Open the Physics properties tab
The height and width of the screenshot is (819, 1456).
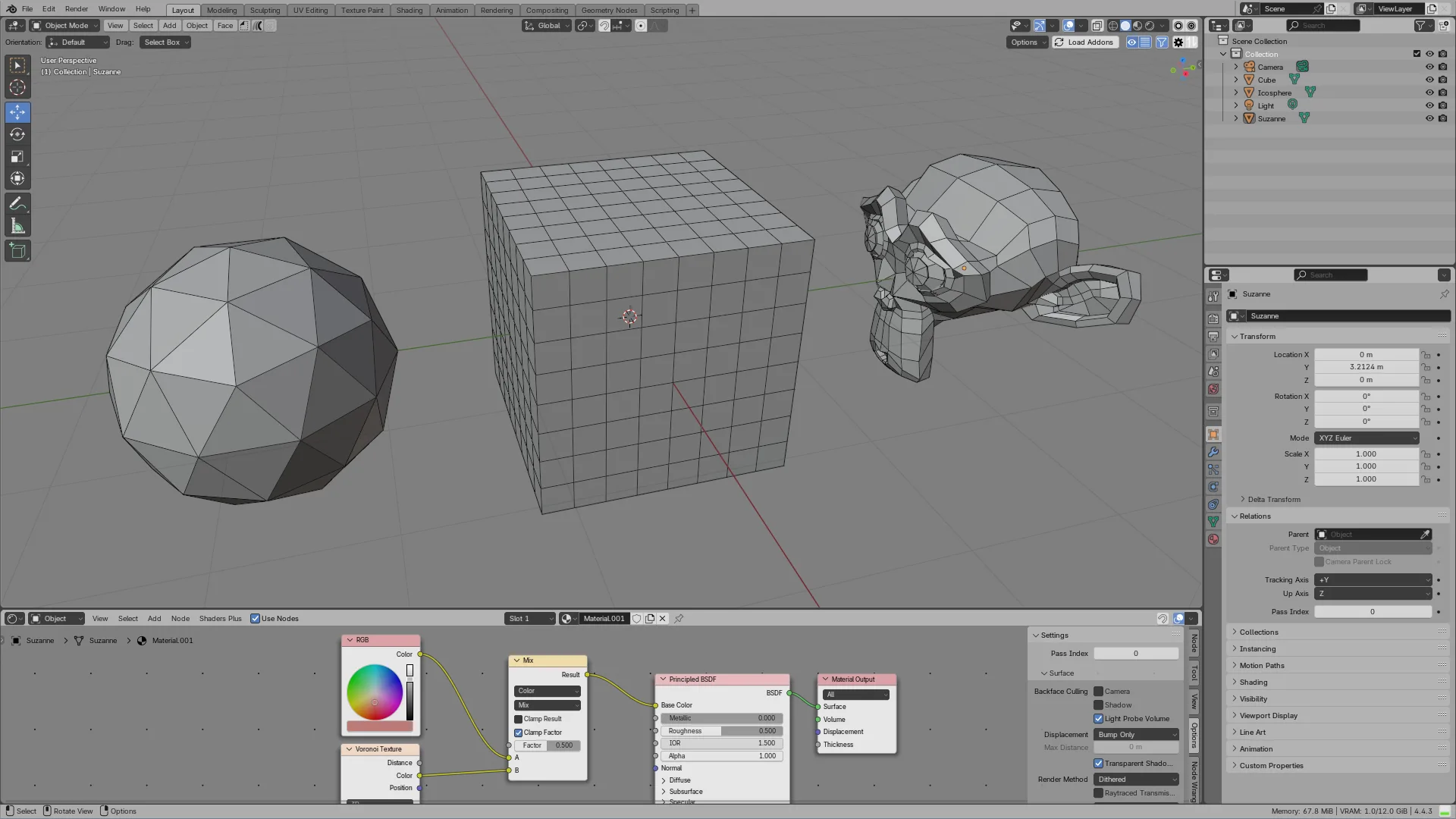[x=1213, y=487]
